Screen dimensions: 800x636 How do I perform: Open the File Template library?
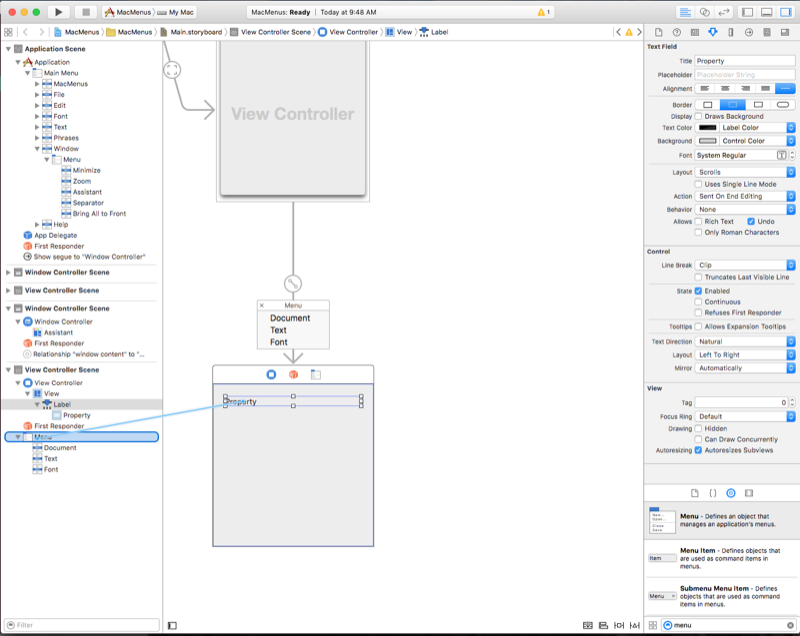point(694,491)
